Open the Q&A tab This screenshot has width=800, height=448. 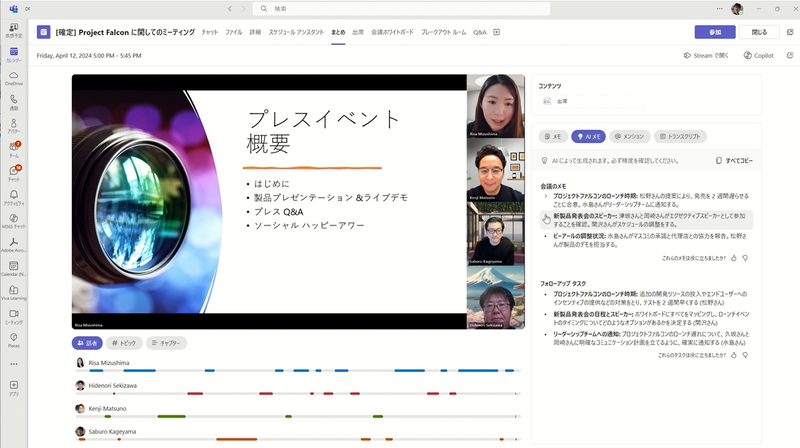click(480, 32)
